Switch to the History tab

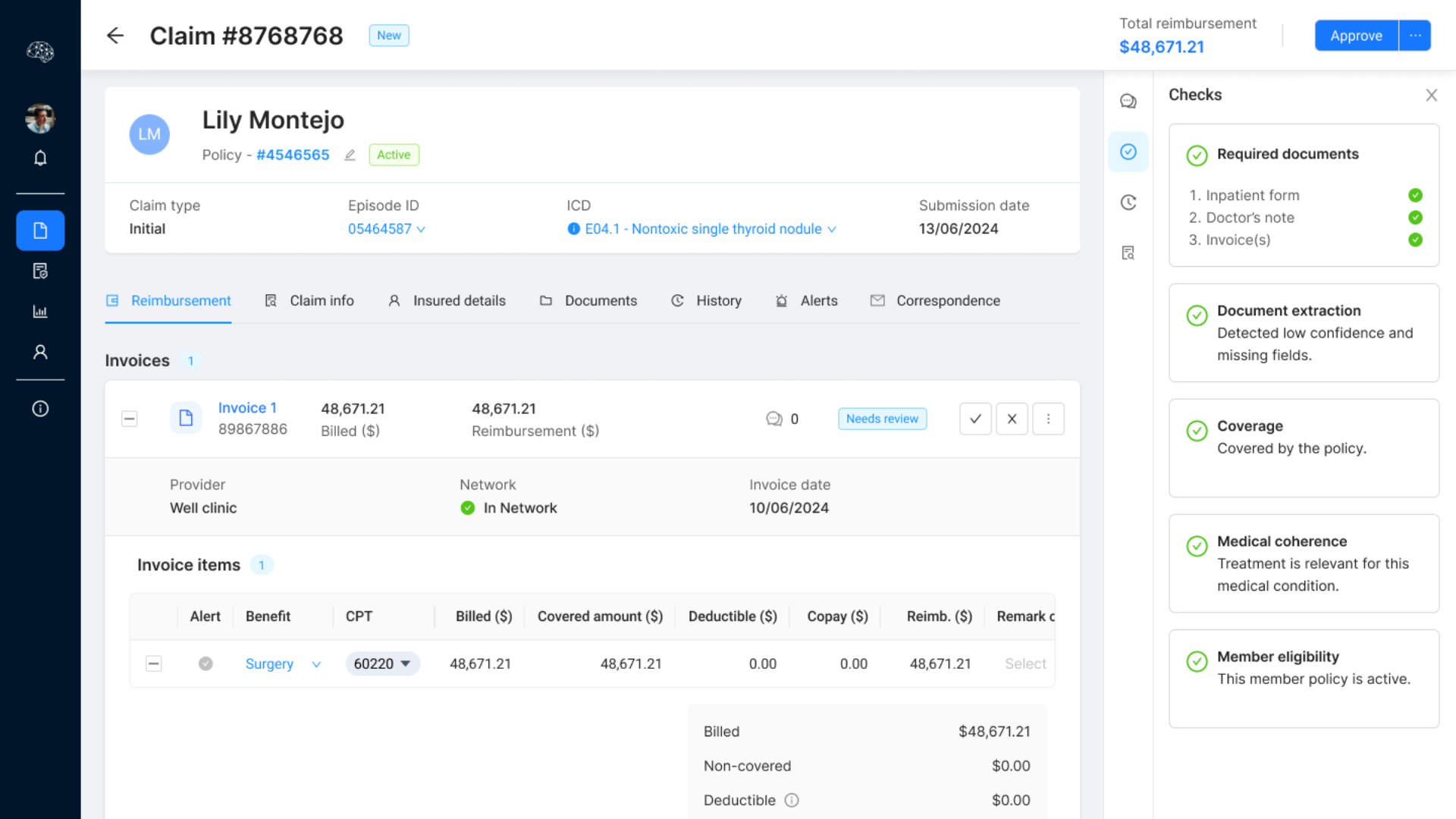[x=707, y=301]
